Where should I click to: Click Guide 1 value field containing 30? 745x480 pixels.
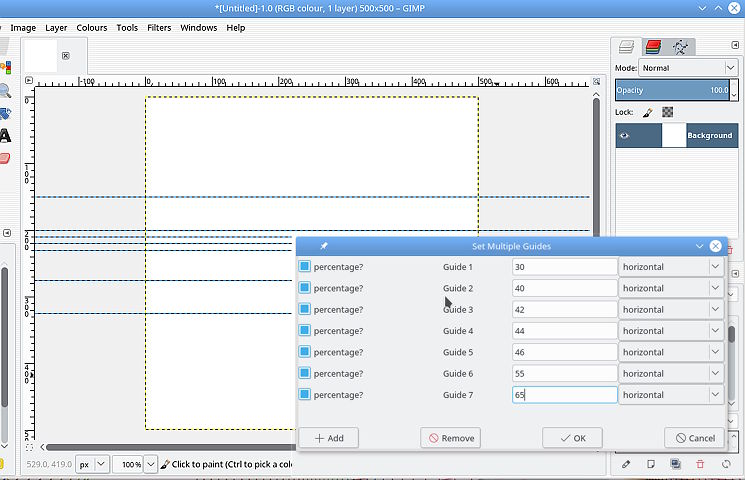click(x=564, y=267)
